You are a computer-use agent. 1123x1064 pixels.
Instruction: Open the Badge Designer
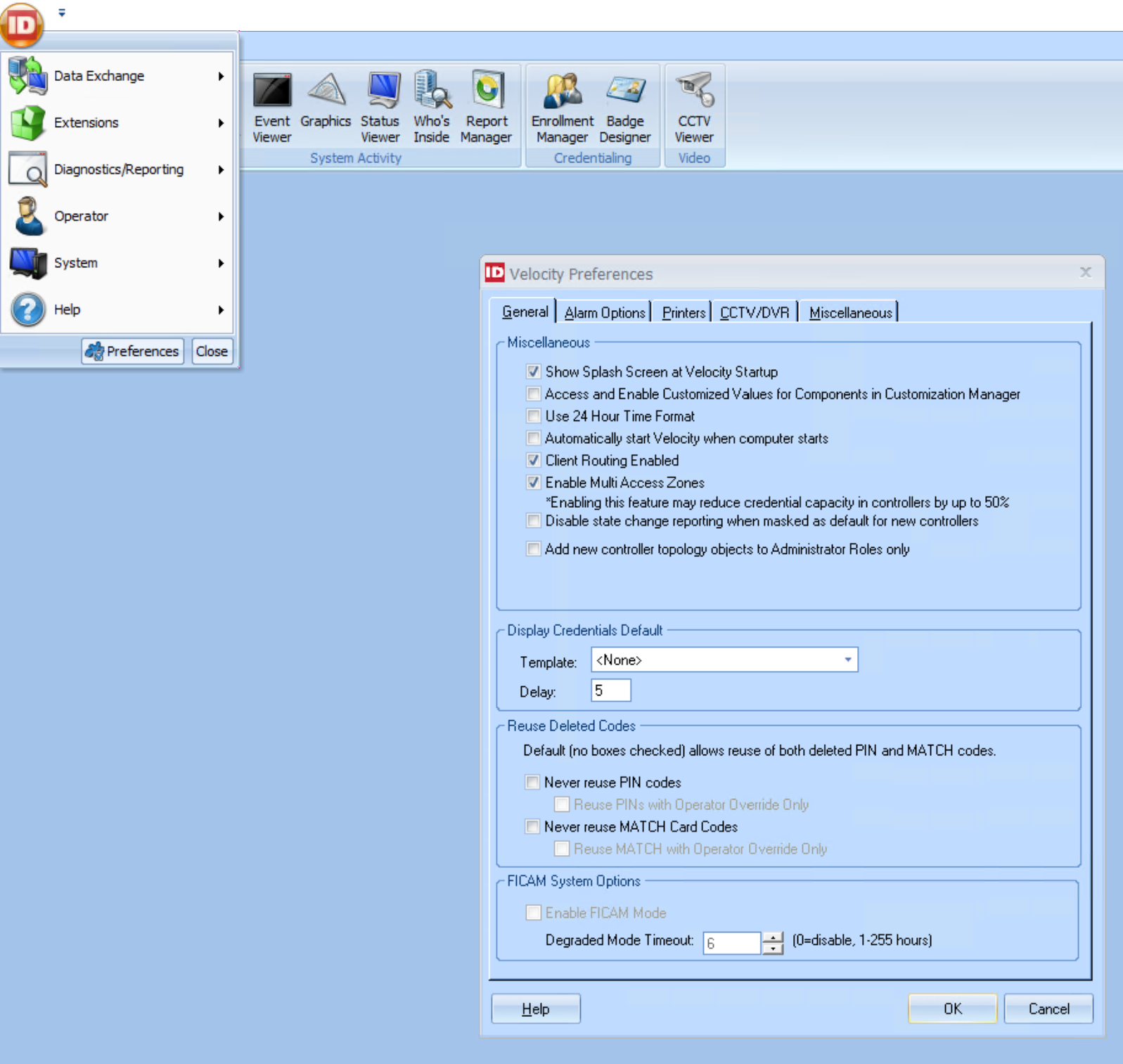[625, 109]
